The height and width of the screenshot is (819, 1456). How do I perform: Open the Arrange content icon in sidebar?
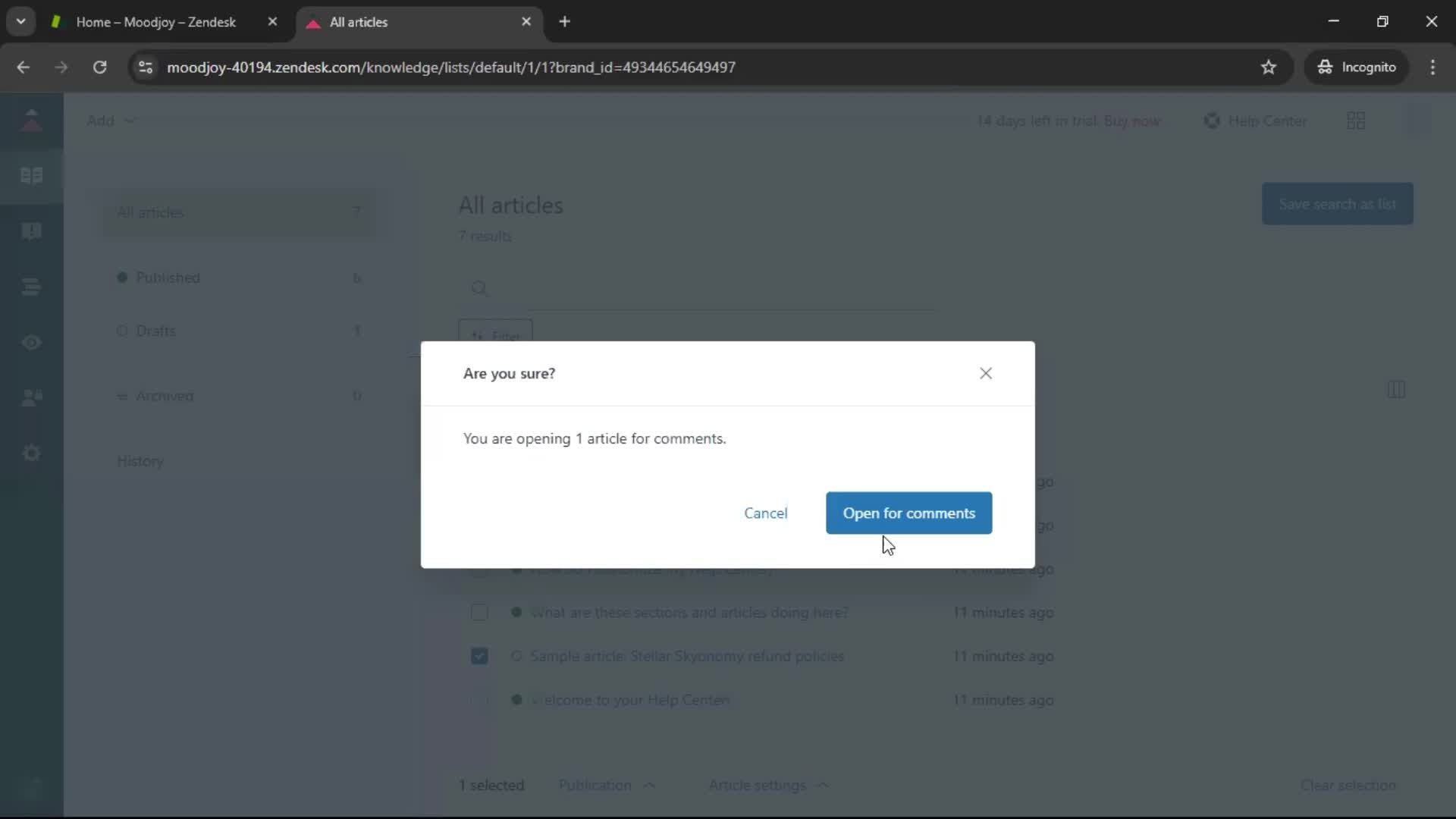[31, 287]
